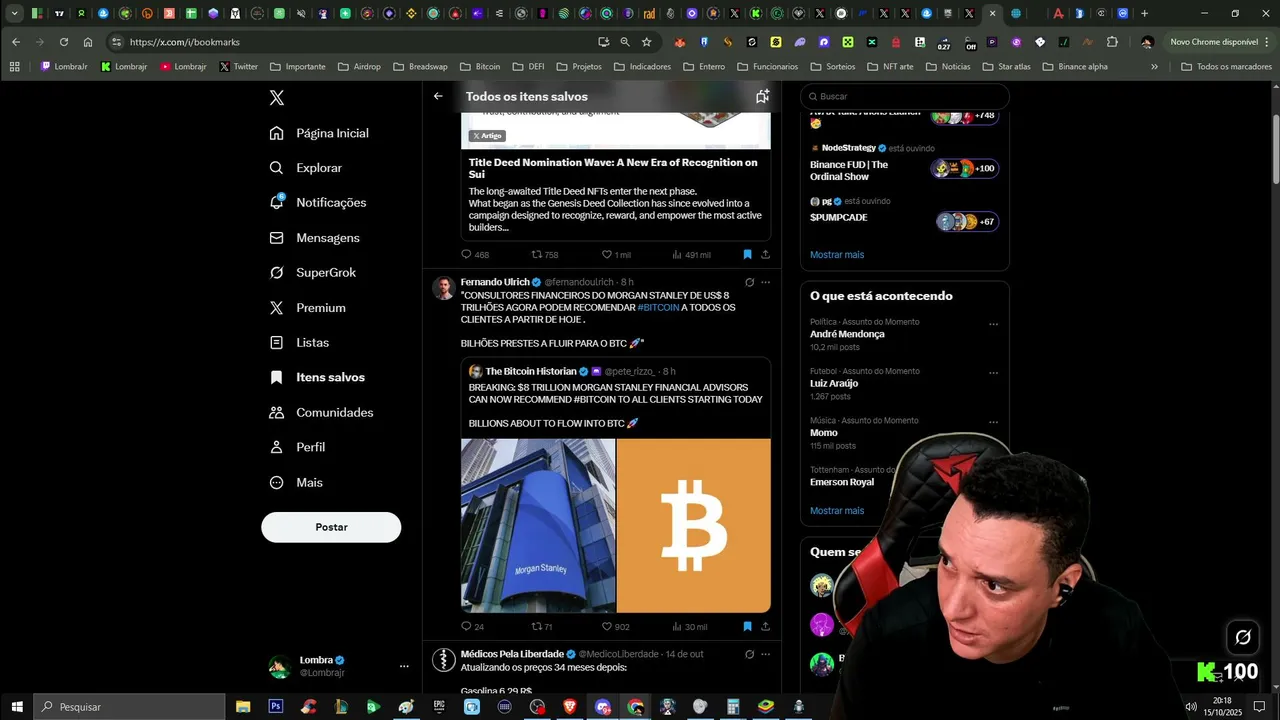Image resolution: width=1280 pixels, height=720 pixels.
Task: Remove bookmark on Fernando Ulrich post
Action: pyautogui.click(x=747, y=627)
